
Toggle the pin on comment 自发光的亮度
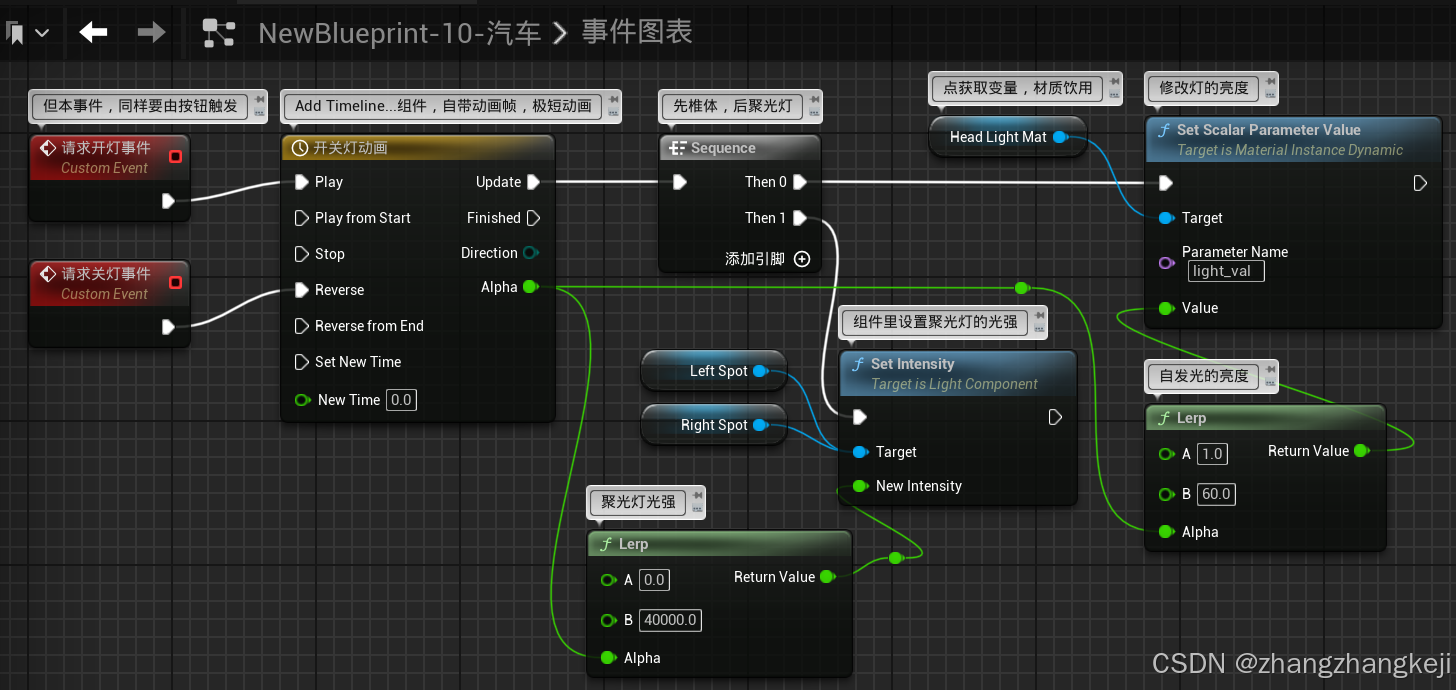[x=1270, y=369]
